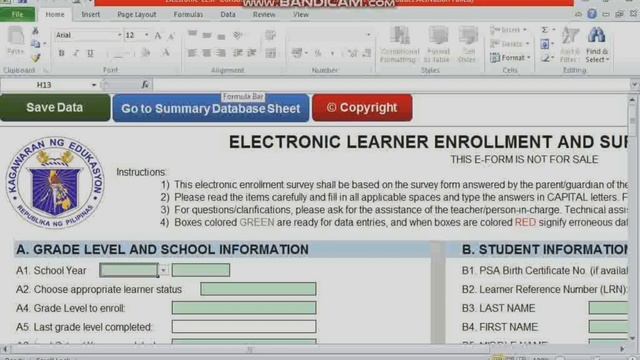Viewport: 640px width, 360px height.
Task: Switch to the View tab
Action: coord(301,15)
